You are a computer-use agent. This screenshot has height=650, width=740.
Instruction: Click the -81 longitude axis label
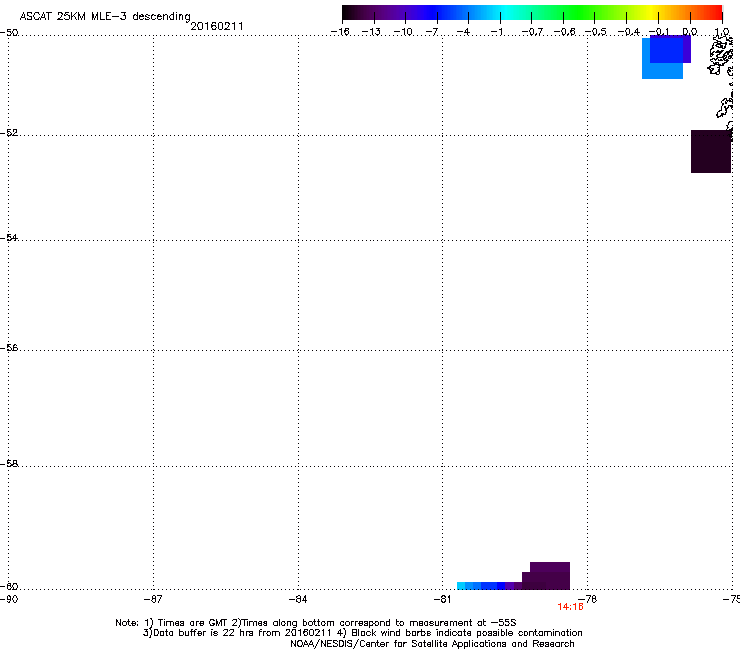443,599
